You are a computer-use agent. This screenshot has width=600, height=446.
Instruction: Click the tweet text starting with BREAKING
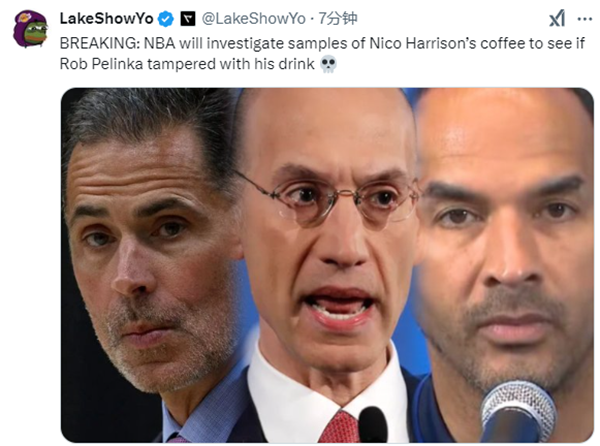[322, 54]
